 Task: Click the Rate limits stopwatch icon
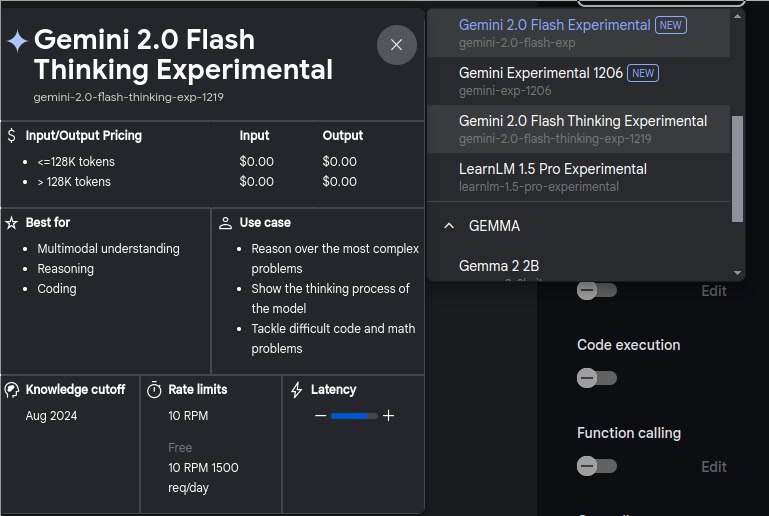(154, 389)
